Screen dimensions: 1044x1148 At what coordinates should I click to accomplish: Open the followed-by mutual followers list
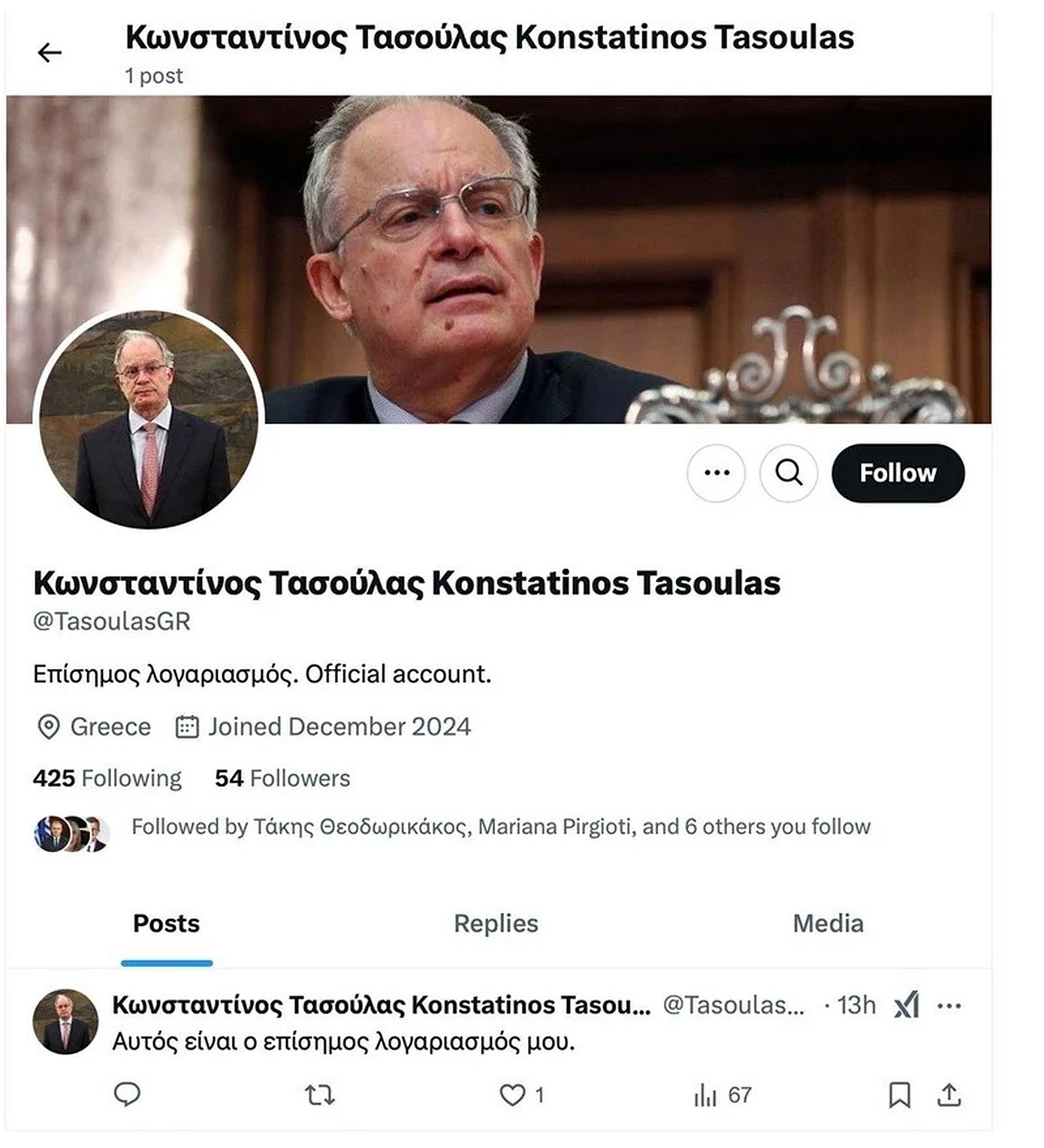[x=500, y=827]
